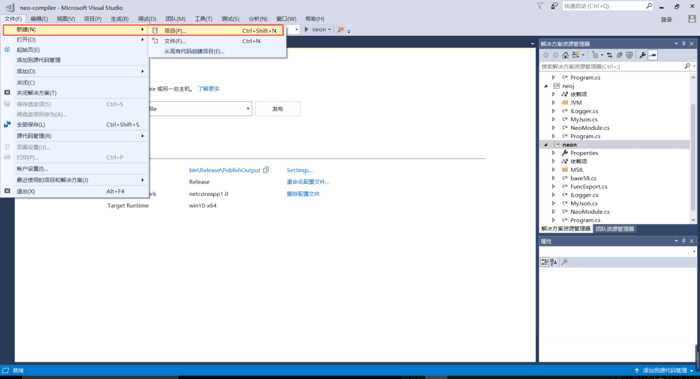Open the 视图(V) View menu

coord(66,19)
